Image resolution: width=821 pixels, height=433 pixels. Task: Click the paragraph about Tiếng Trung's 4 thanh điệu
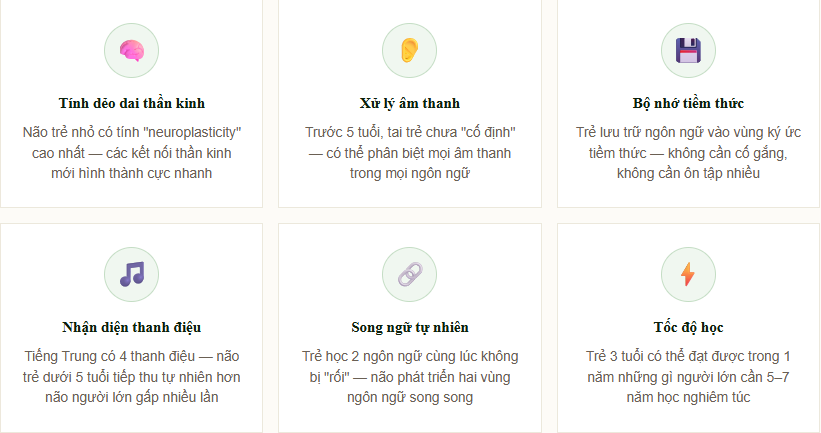[x=131, y=376]
